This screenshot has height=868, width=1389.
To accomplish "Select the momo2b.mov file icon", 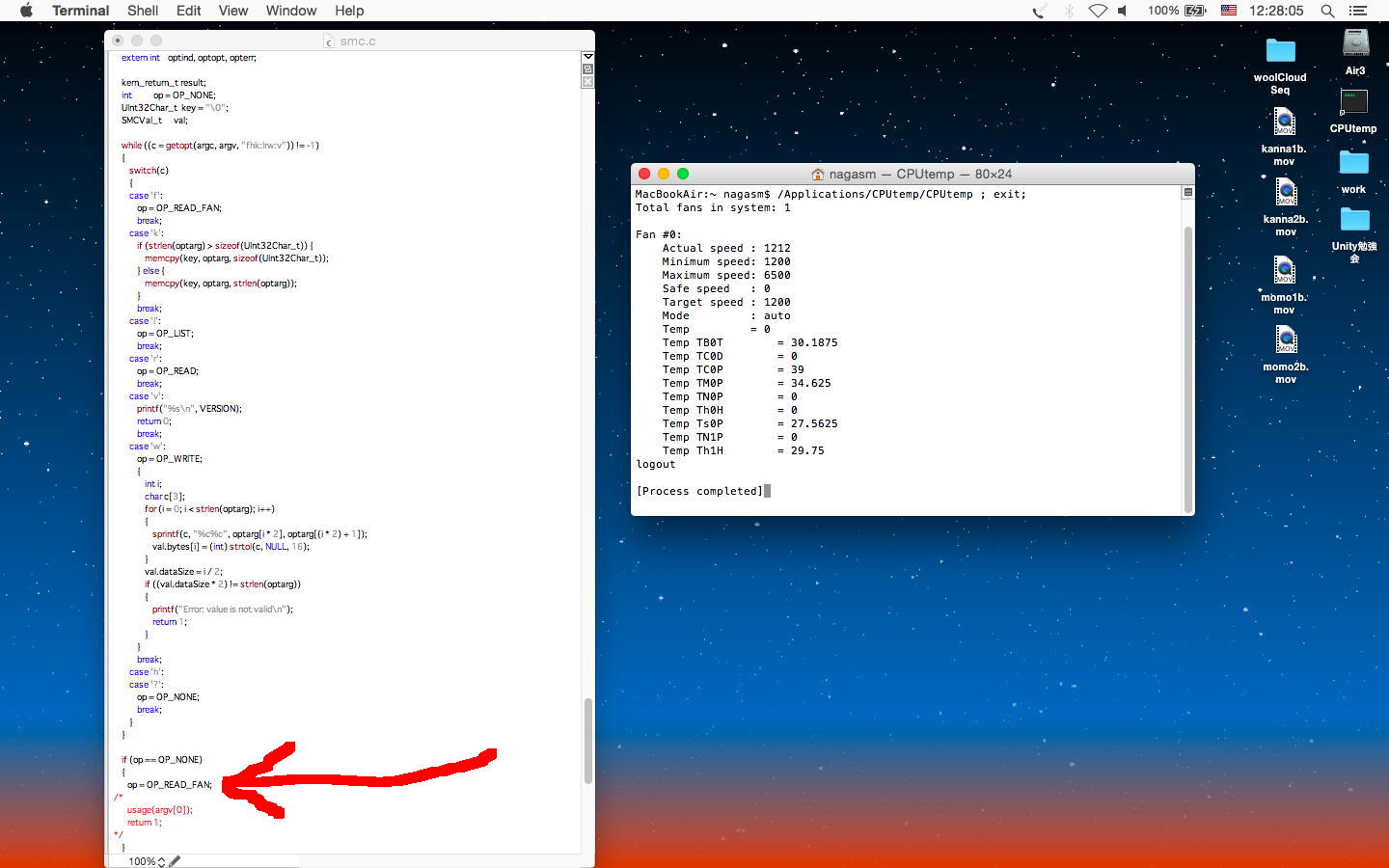I will [1285, 340].
